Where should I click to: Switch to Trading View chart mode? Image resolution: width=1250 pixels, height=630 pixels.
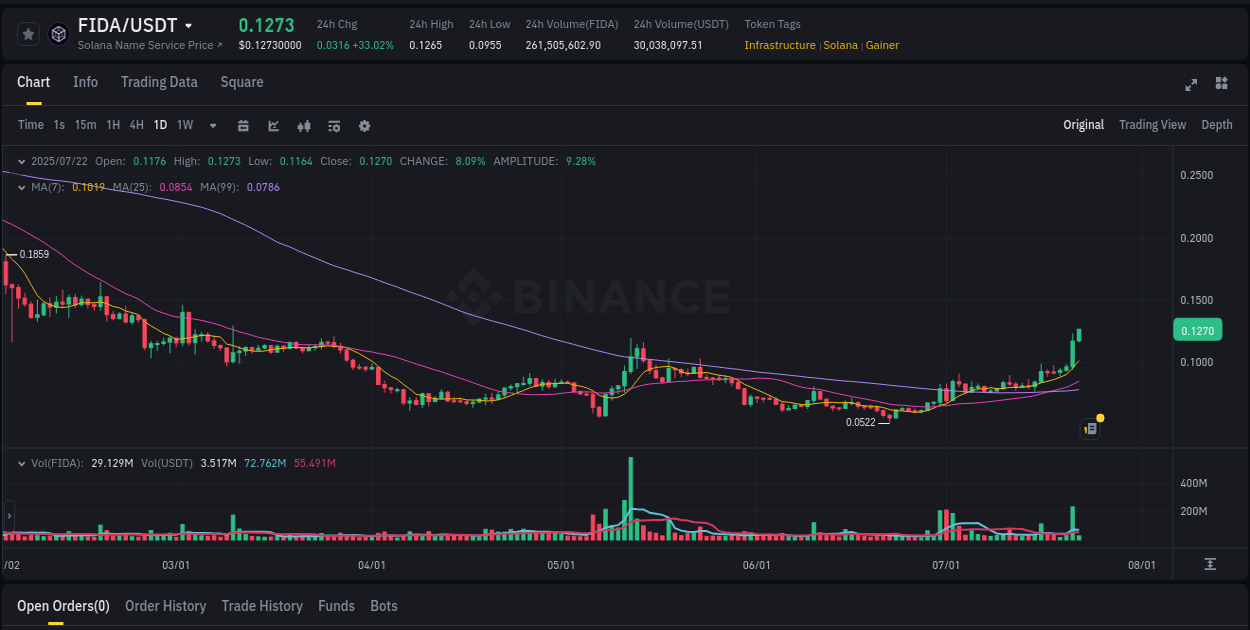(1152, 125)
